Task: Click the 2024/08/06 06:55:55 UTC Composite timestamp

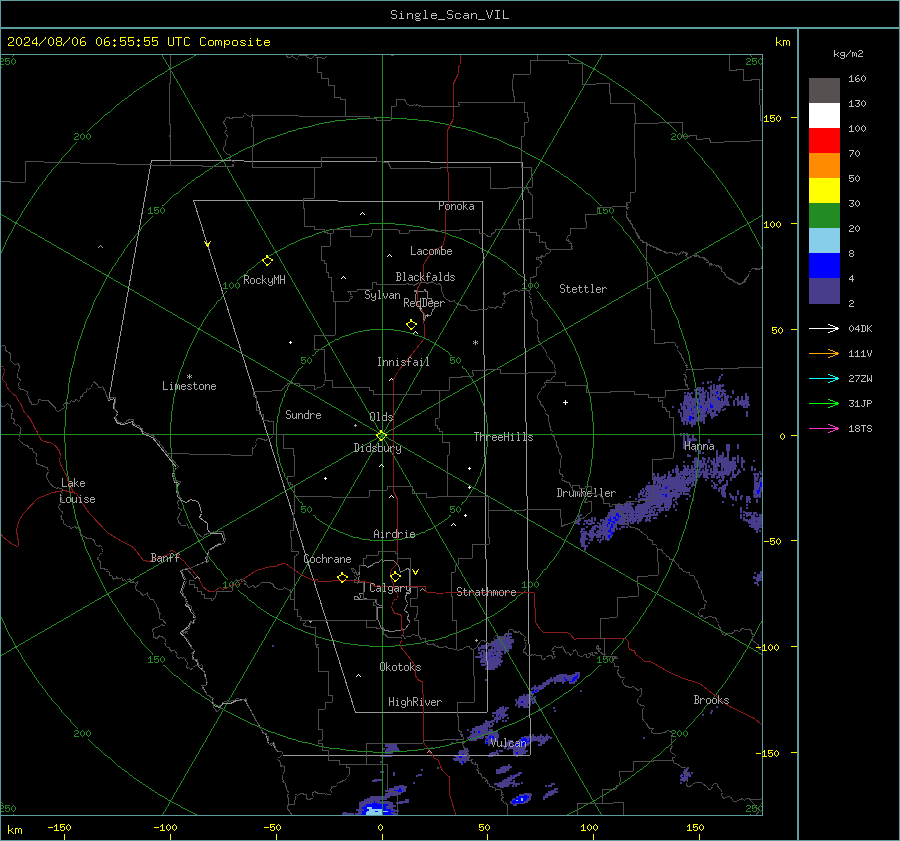Action: (138, 42)
